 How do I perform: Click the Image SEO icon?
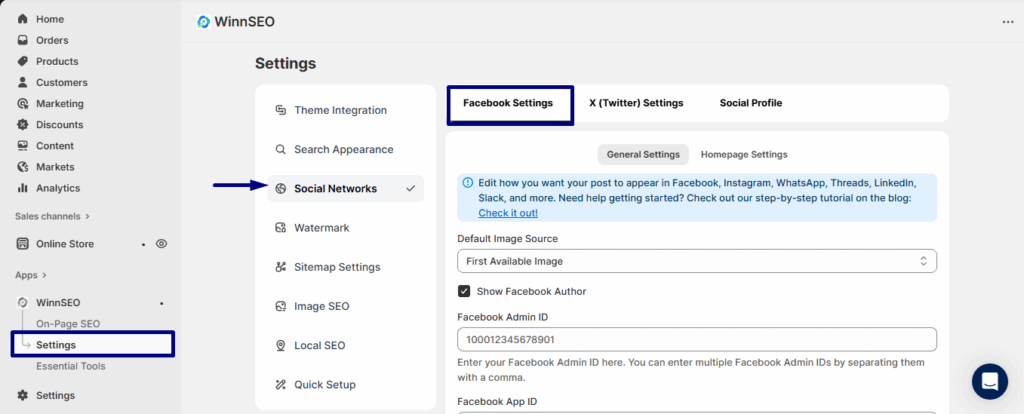[280, 306]
